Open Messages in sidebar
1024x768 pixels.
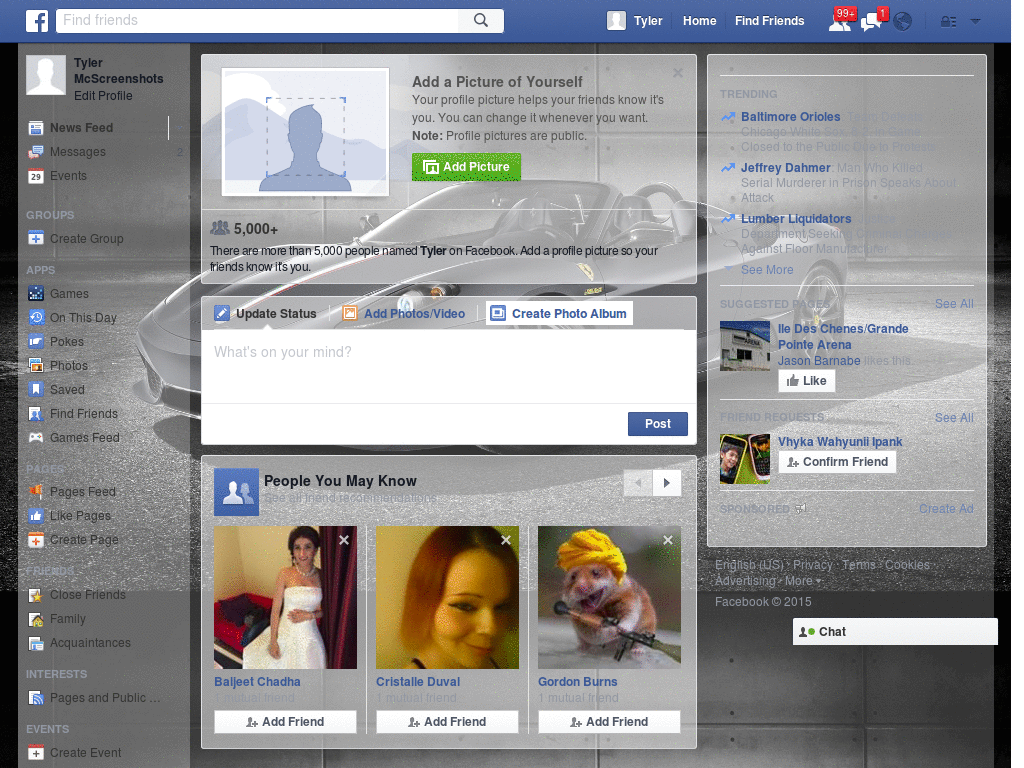78,152
